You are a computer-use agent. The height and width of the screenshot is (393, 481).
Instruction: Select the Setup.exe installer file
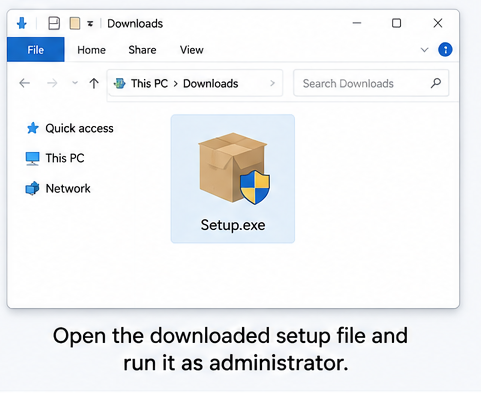pyautogui.click(x=233, y=179)
